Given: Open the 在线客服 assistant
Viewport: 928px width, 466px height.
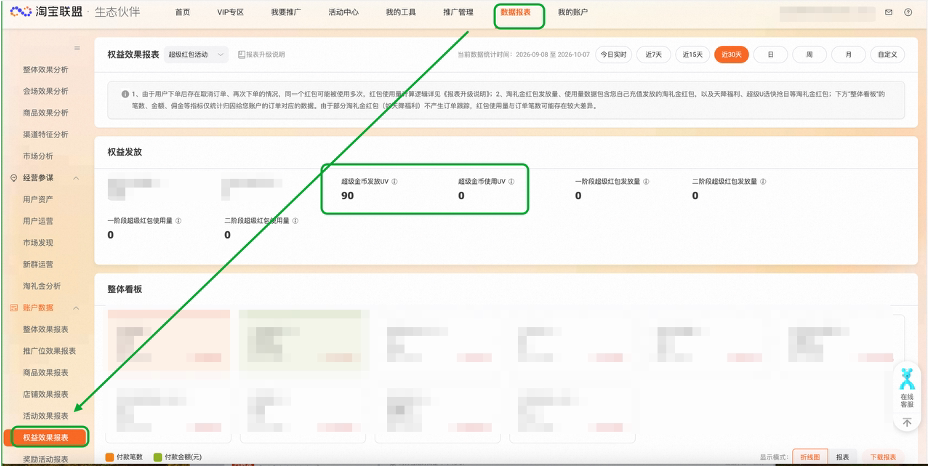Looking at the screenshot, I should click(x=907, y=388).
